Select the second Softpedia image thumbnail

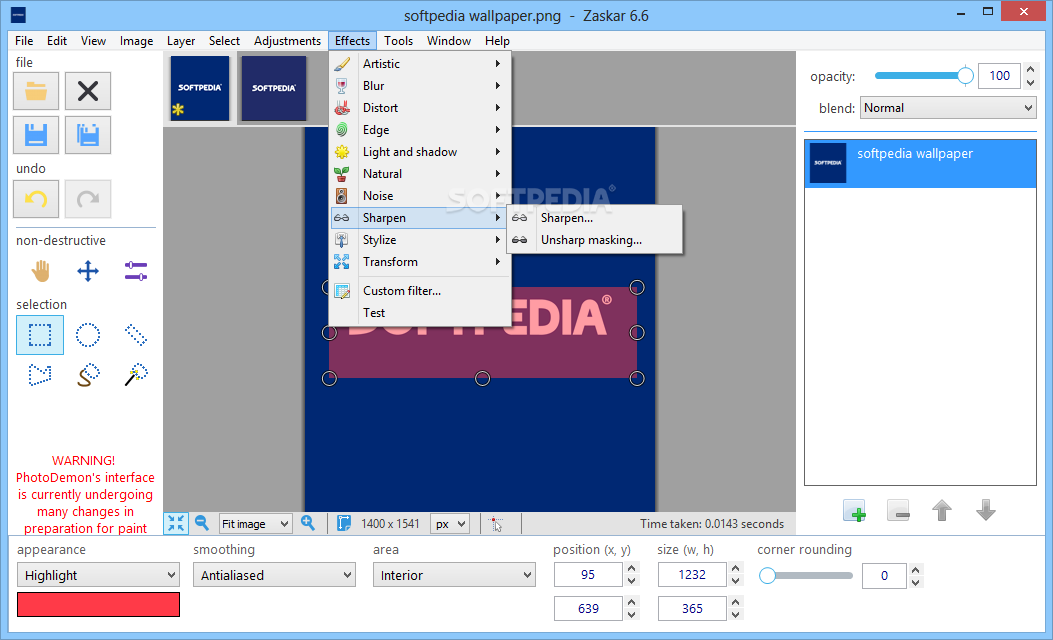(273, 88)
